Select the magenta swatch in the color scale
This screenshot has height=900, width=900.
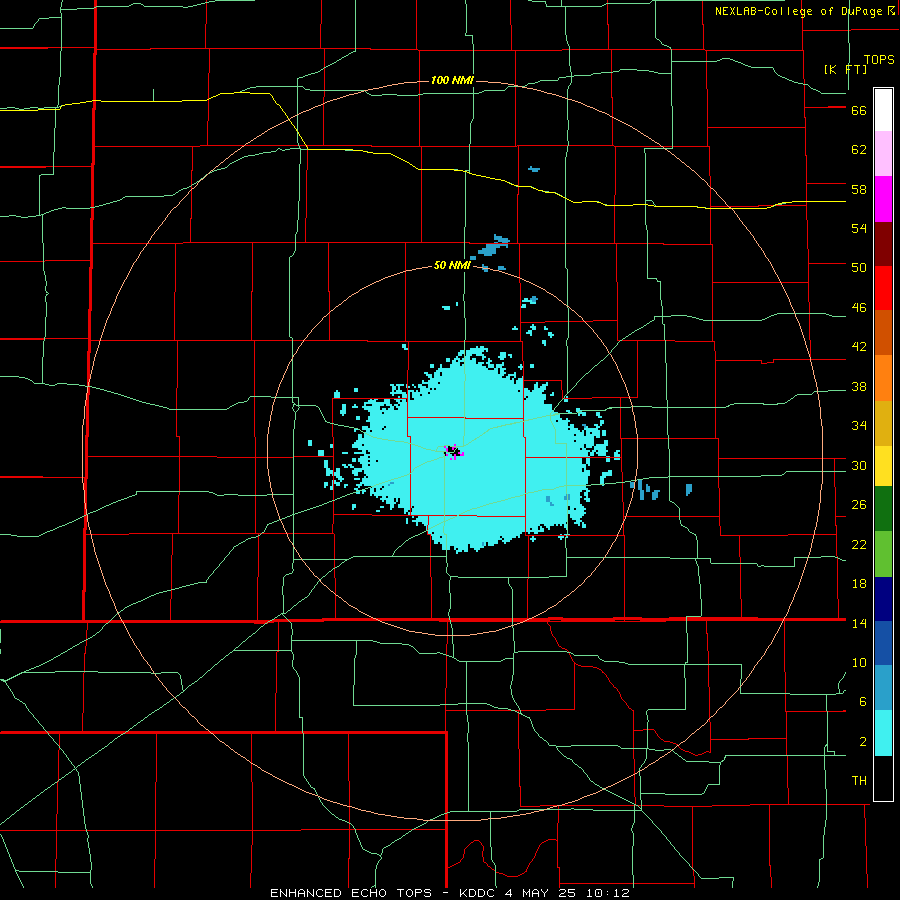[x=883, y=199]
